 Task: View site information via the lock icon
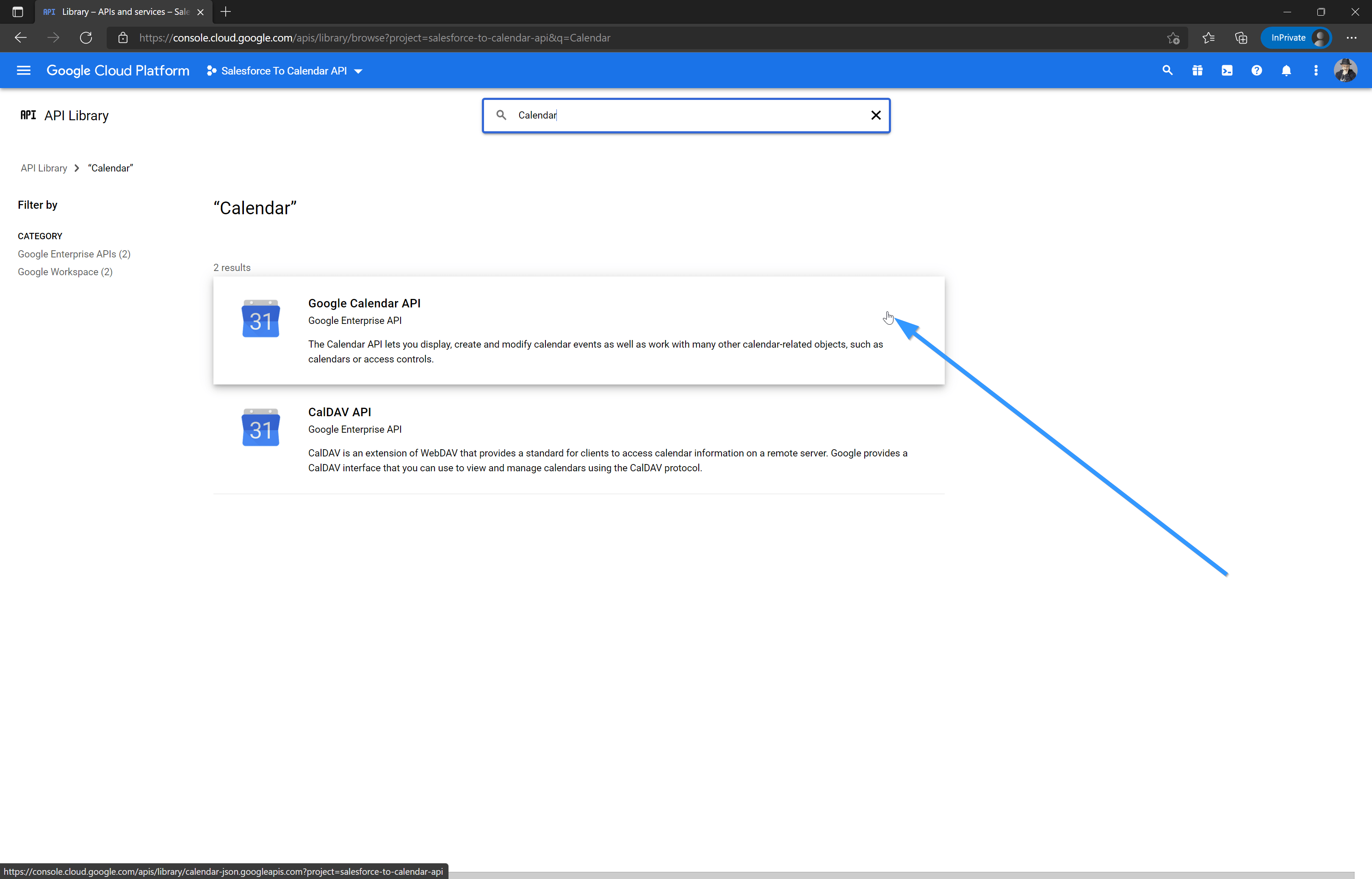tap(123, 38)
